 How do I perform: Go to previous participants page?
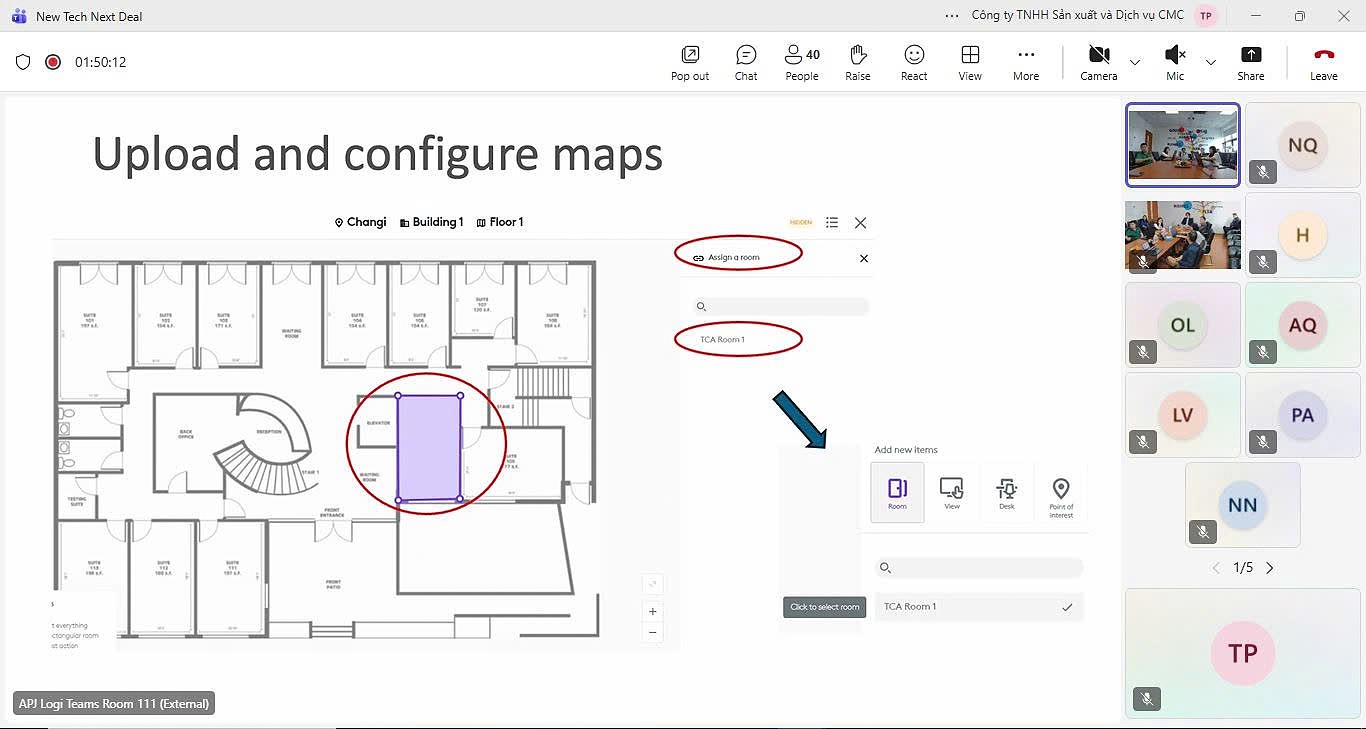1216,568
